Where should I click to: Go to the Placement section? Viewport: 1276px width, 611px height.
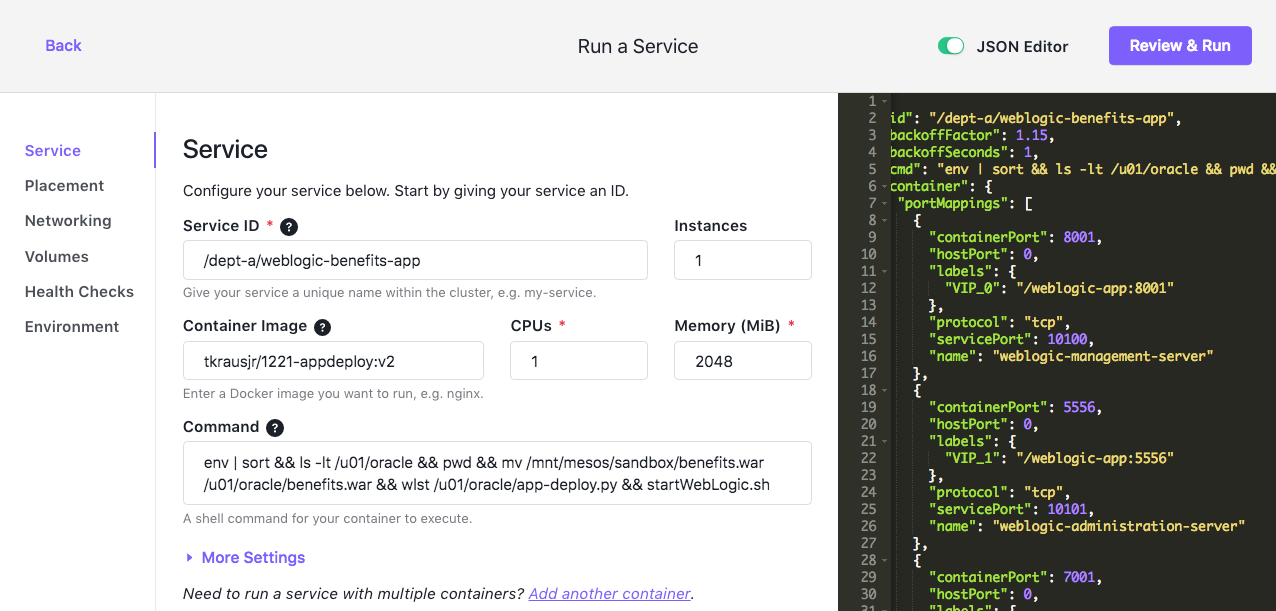[x=65, y=186]
